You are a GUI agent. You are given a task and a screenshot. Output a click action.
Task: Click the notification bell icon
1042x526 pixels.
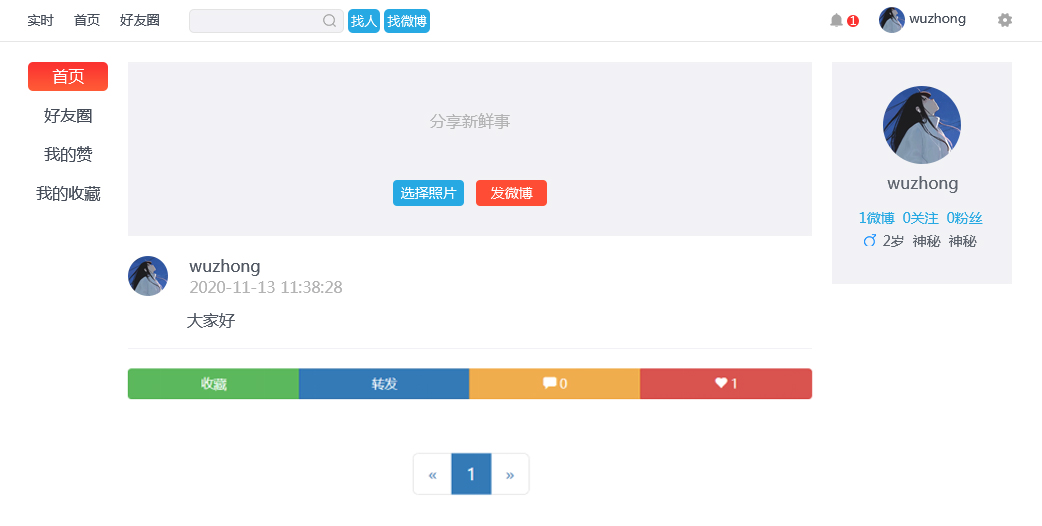(836, 20)
